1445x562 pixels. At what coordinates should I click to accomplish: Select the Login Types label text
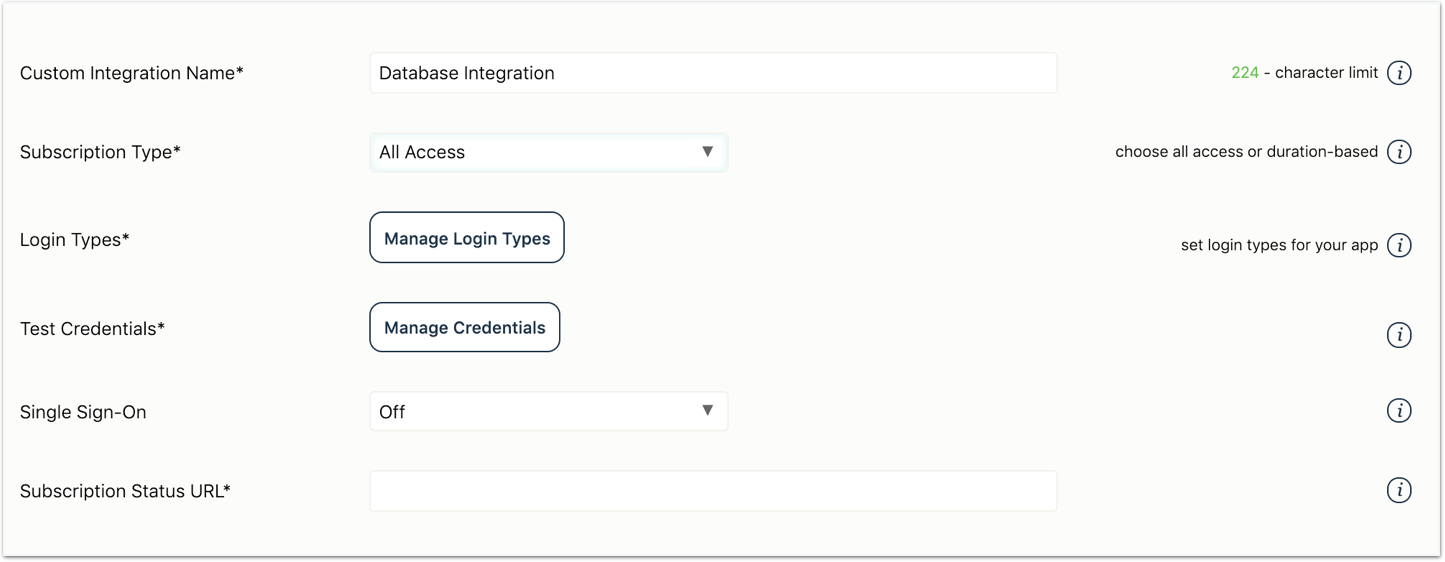tap(75, 240)
